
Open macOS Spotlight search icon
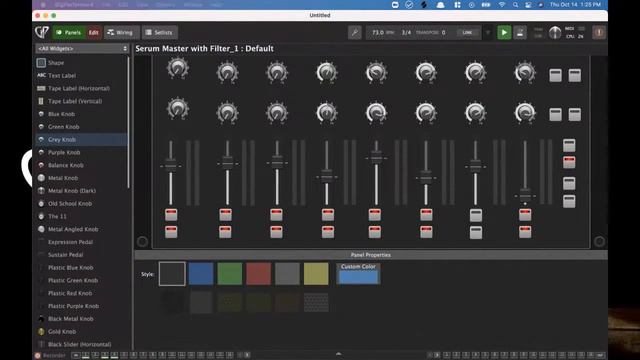(x=515, y=5)
